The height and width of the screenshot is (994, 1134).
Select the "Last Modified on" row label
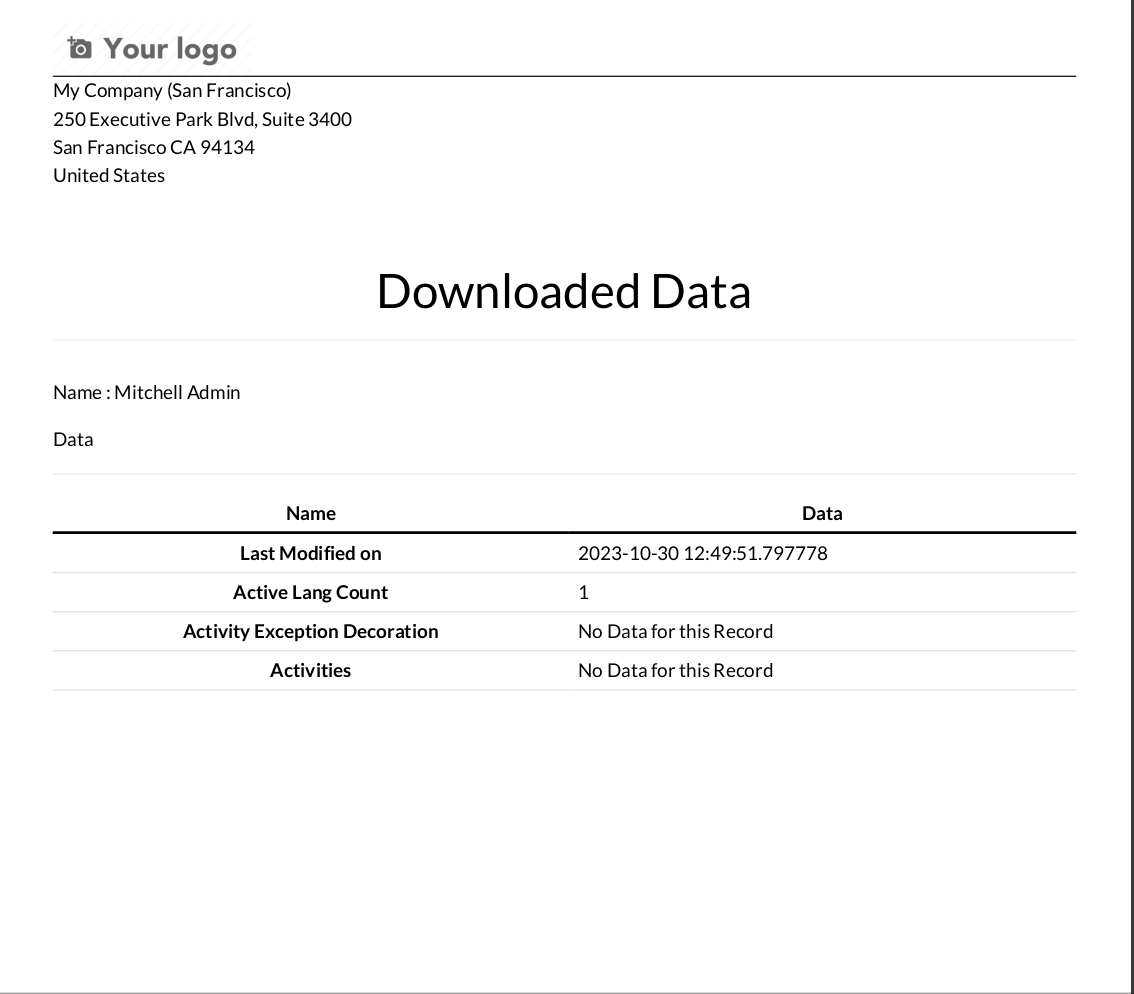coord(310,553)
